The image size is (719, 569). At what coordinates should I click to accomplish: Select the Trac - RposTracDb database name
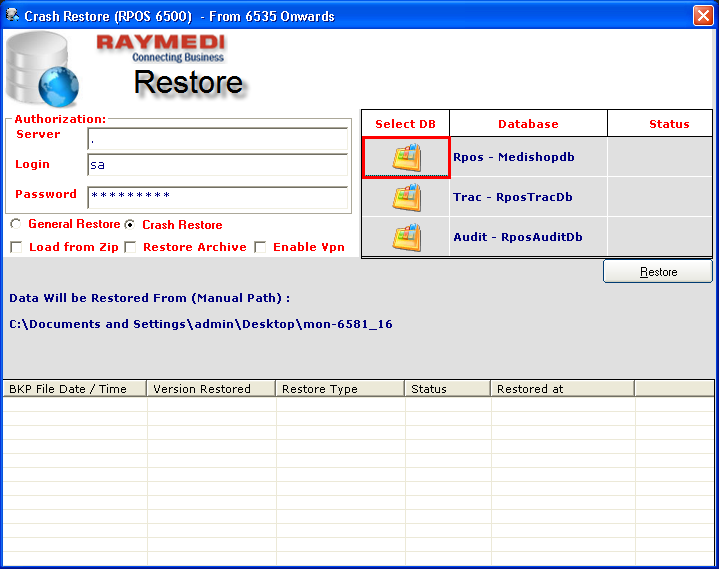pos(513,197)
